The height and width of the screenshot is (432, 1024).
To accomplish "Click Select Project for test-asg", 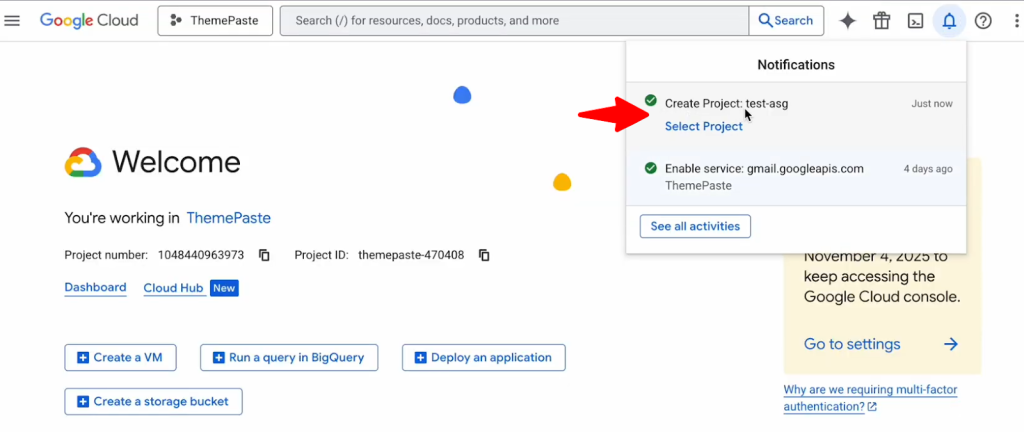I will pyautogui.click(x=704, y=126).
